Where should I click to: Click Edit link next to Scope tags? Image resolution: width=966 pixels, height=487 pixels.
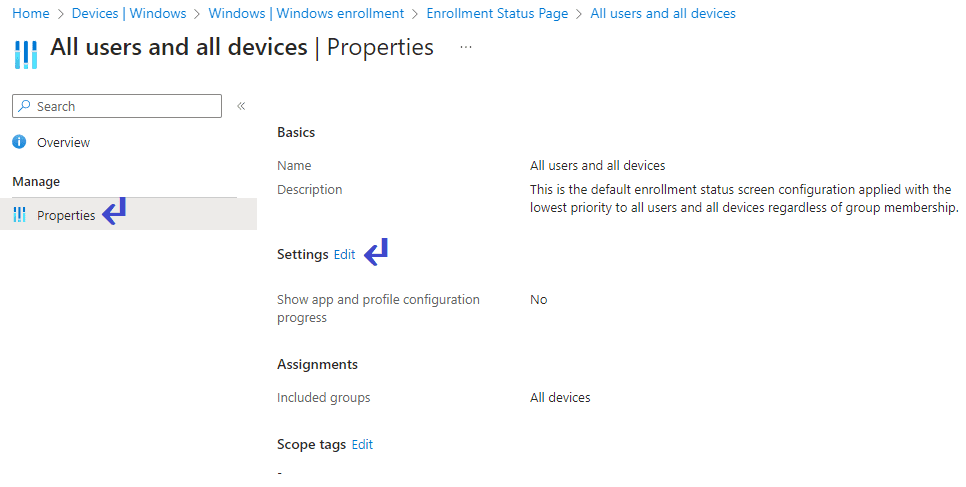(362, 444)
